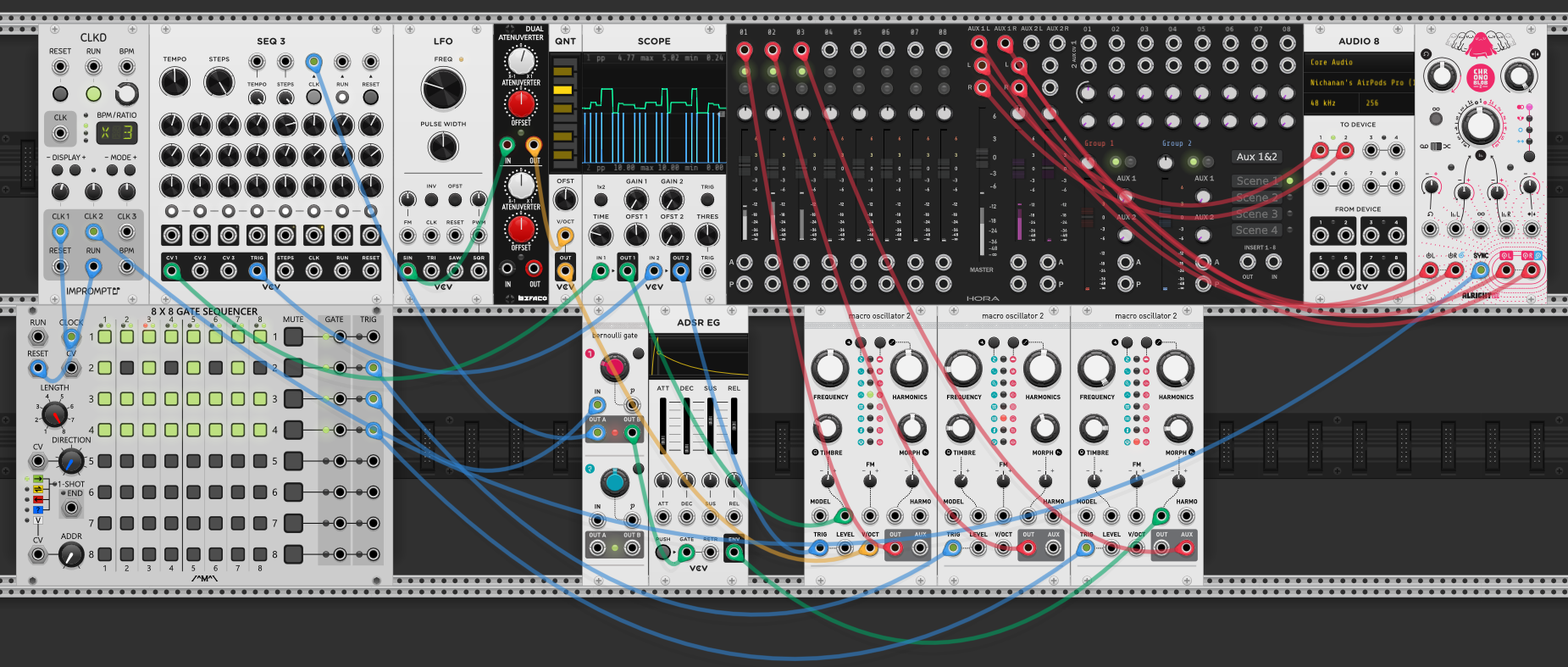The width and height of the screenshot is (1568, 667).
Task: Select Scene 4 on the mixer
Action: pos(1256,230)
